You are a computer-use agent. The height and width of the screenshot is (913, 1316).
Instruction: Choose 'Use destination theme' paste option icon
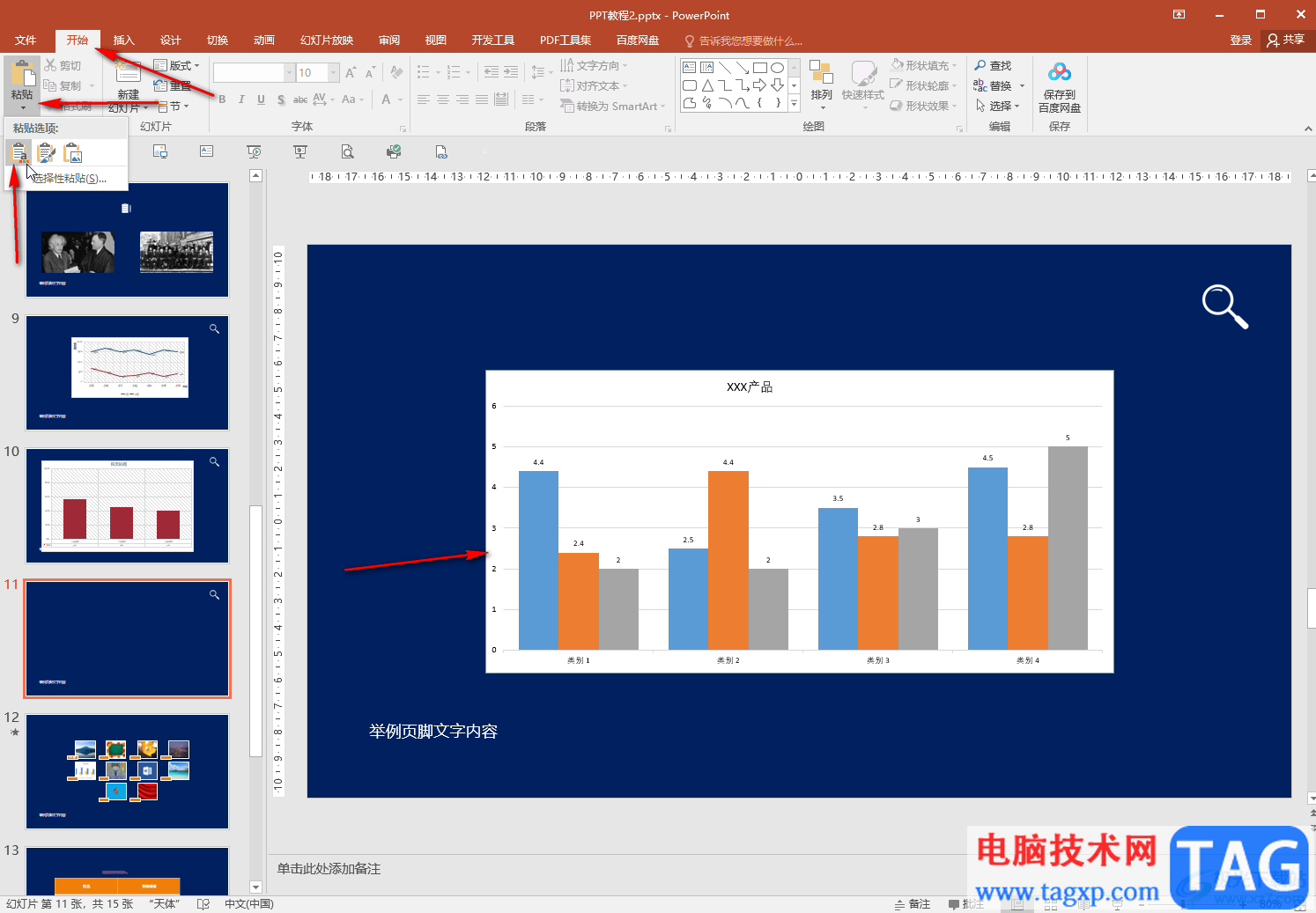(18, 153)
